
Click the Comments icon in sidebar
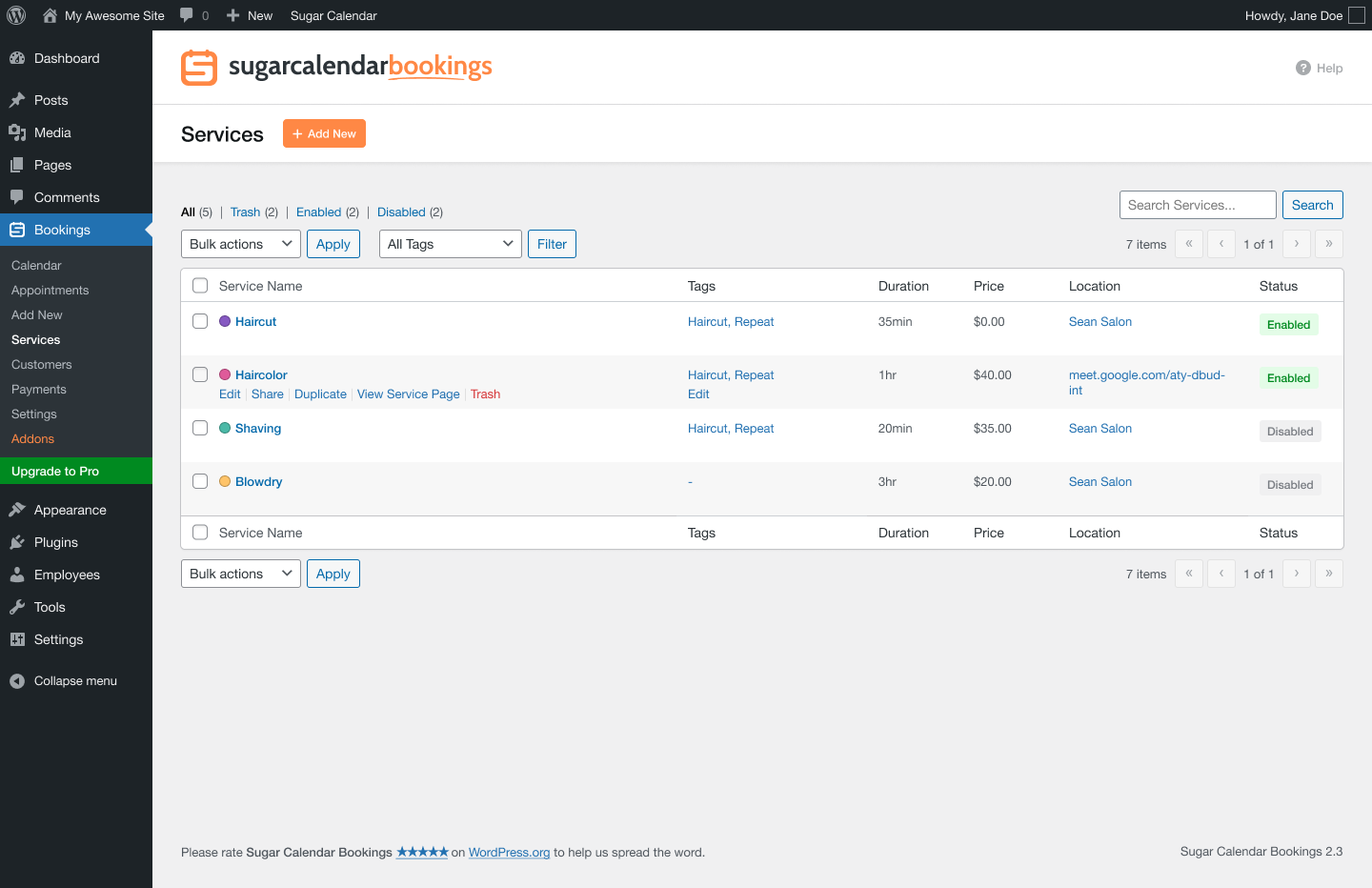click(17, 197)
